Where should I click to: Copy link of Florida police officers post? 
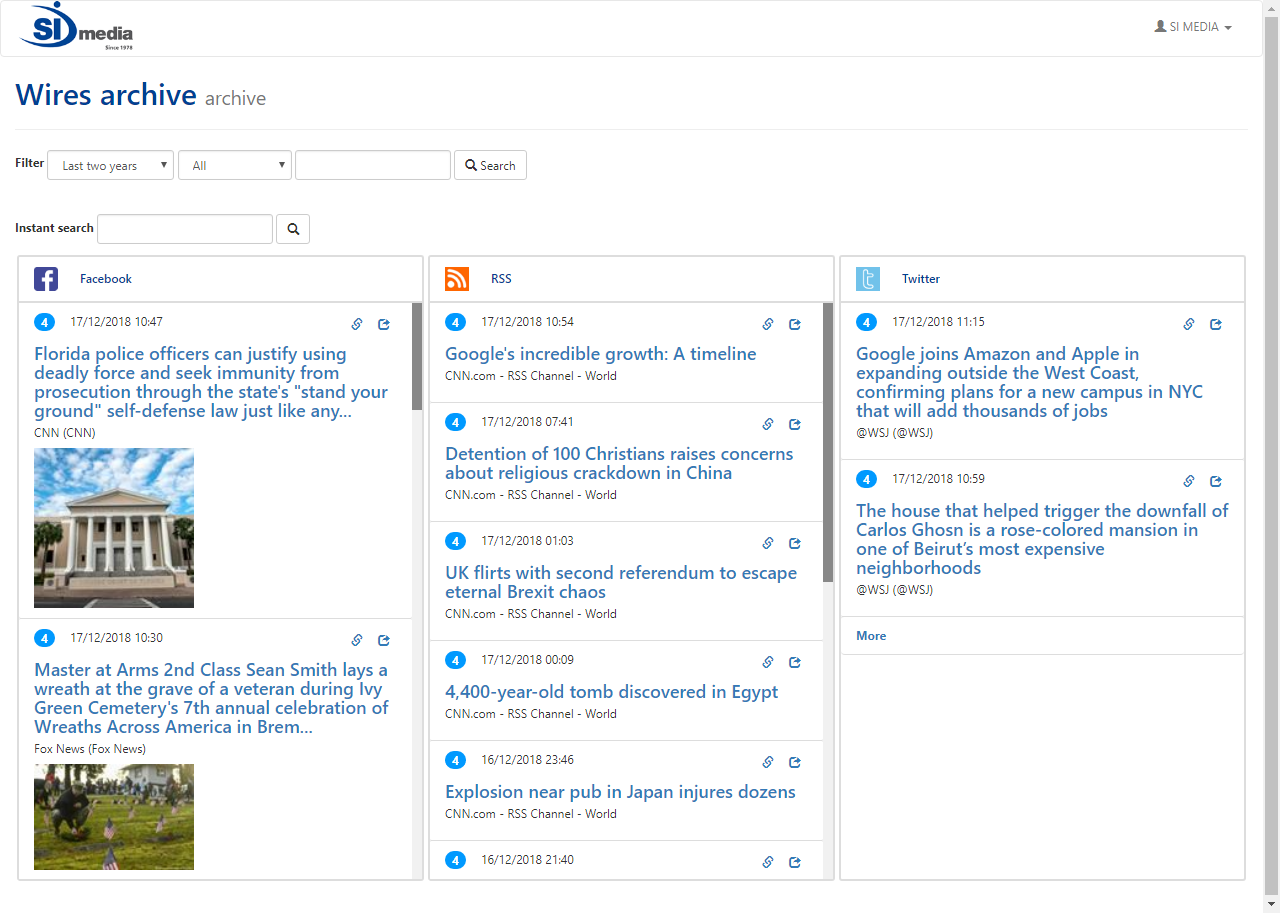pyautogui.click(x=357, y=324)
